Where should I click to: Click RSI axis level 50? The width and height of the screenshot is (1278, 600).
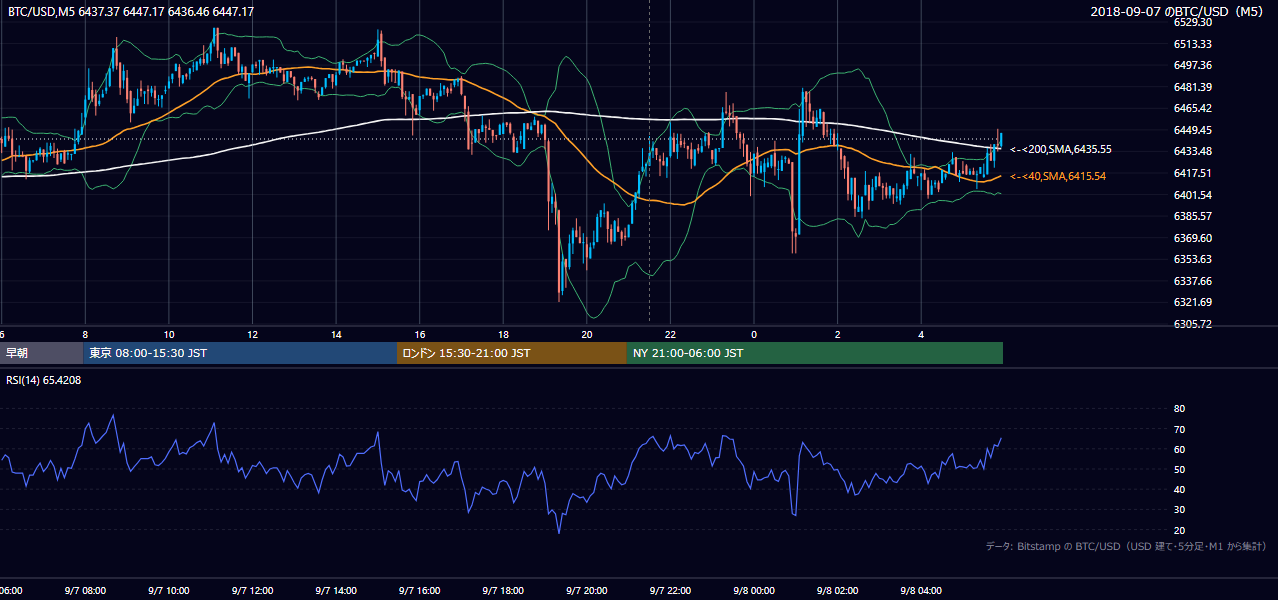tap(1179, 469)
